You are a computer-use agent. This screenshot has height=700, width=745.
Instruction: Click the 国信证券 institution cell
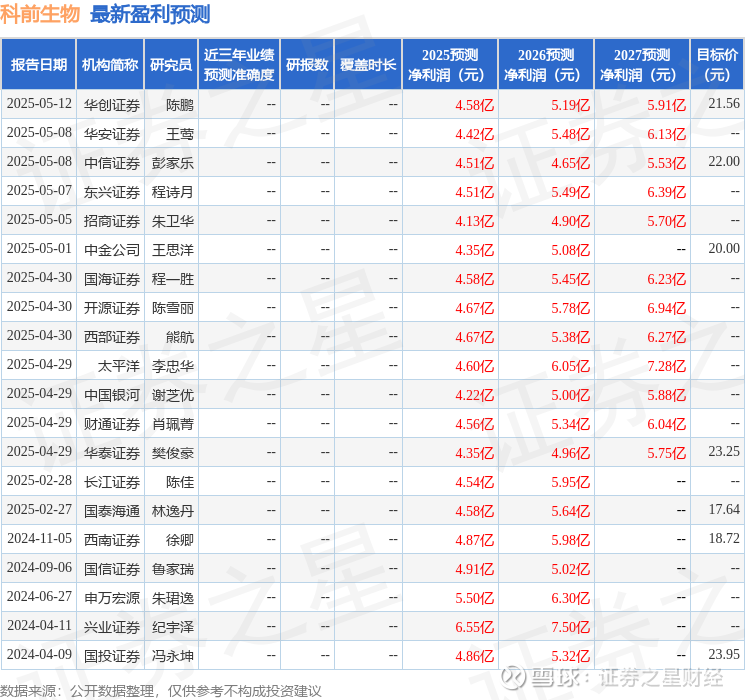pyautogui.click(x=112, y=568)
